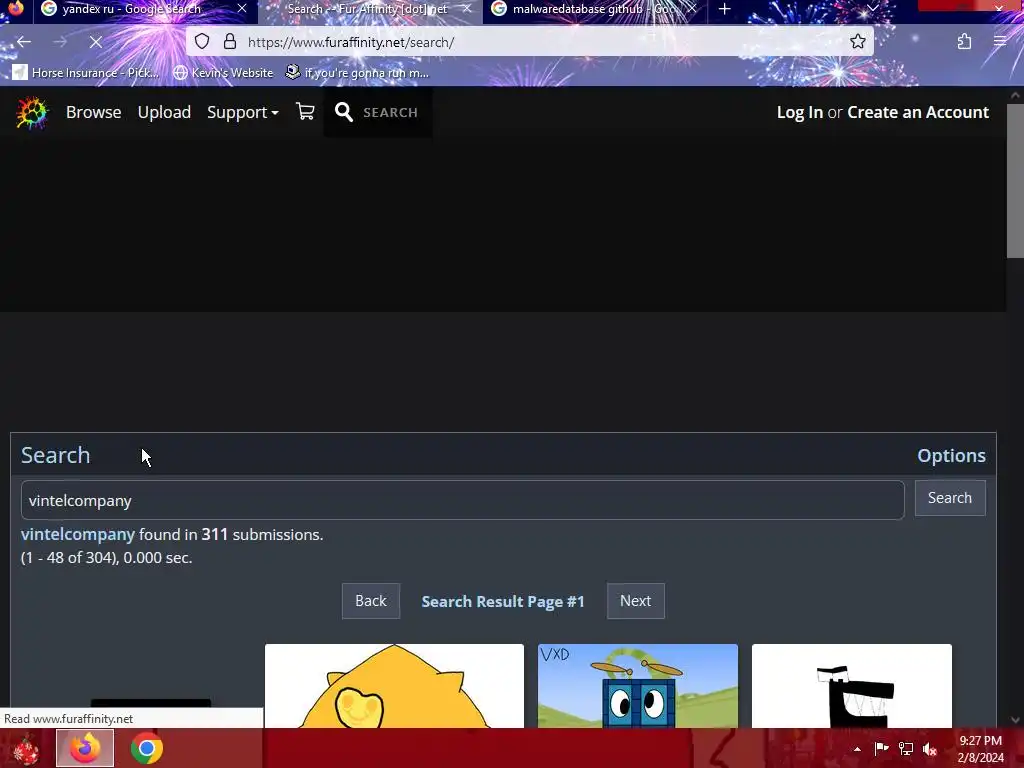The height and width of the screenshot is (768, 1024).
Task: Click the network tray icon
Action: (x=906, y=748)
